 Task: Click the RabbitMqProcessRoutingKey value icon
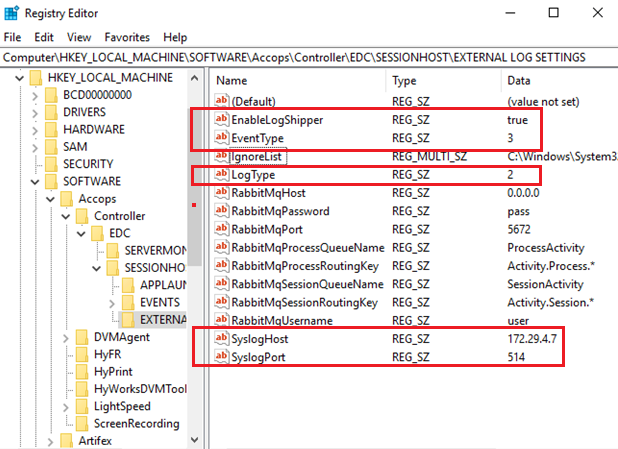(221, 265)
